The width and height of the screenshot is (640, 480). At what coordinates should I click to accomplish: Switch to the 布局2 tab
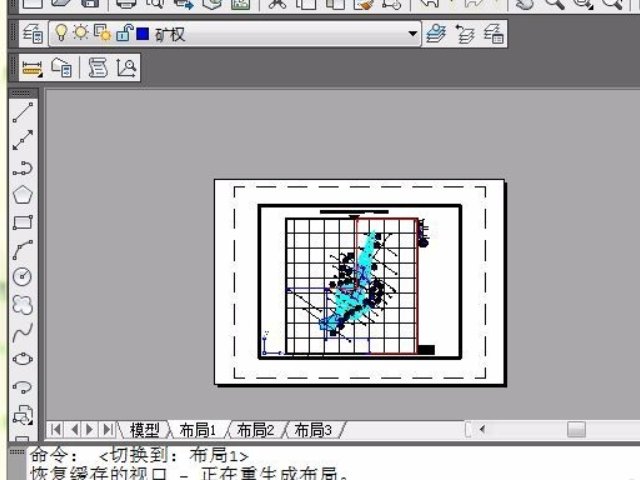[x=255, y=430]
